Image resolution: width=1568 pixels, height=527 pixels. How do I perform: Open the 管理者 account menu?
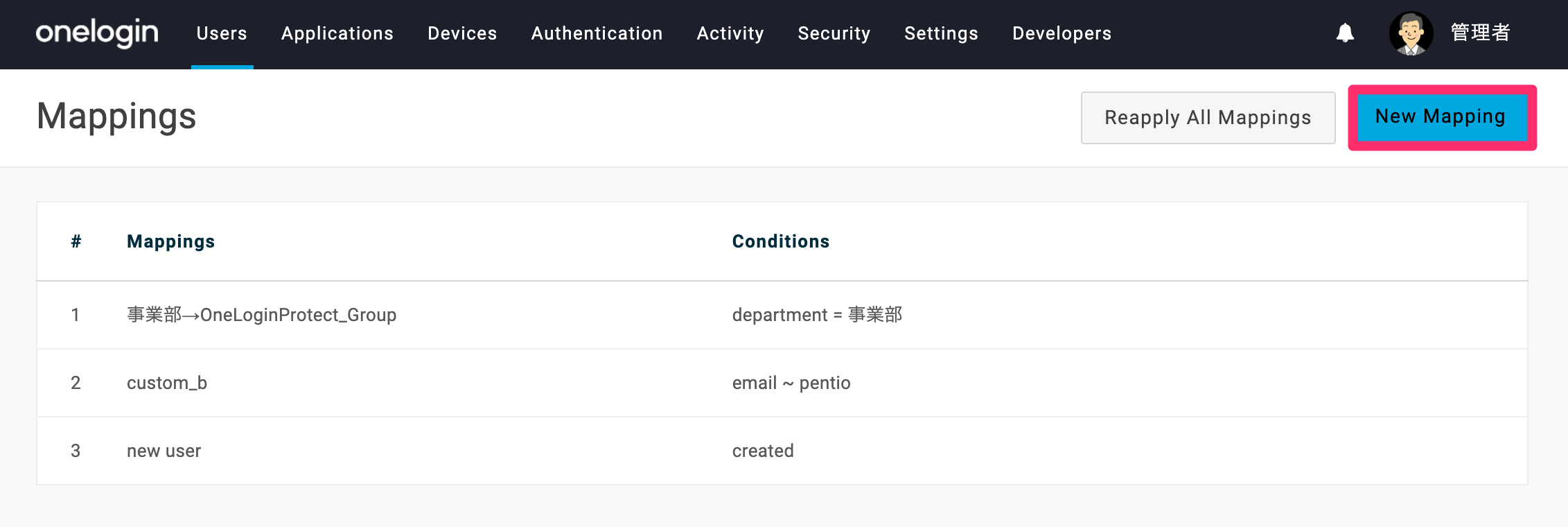(1480, 33)
